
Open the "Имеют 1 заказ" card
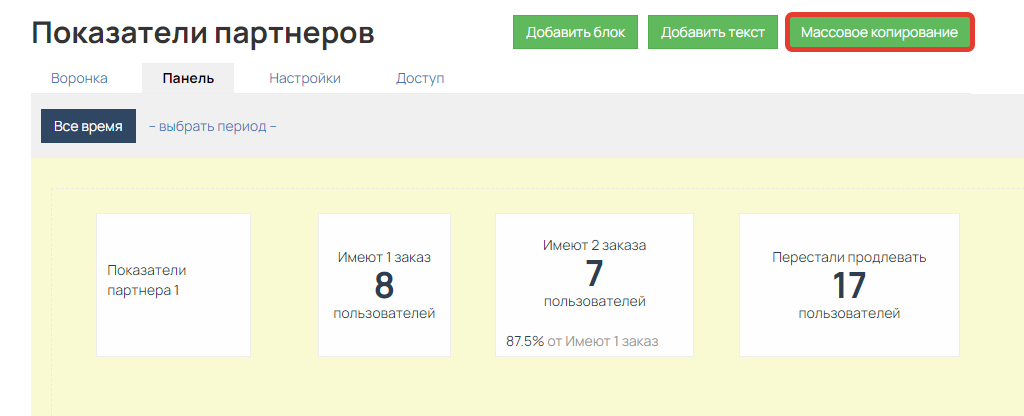pyautogui.click(x=384, y=285)
